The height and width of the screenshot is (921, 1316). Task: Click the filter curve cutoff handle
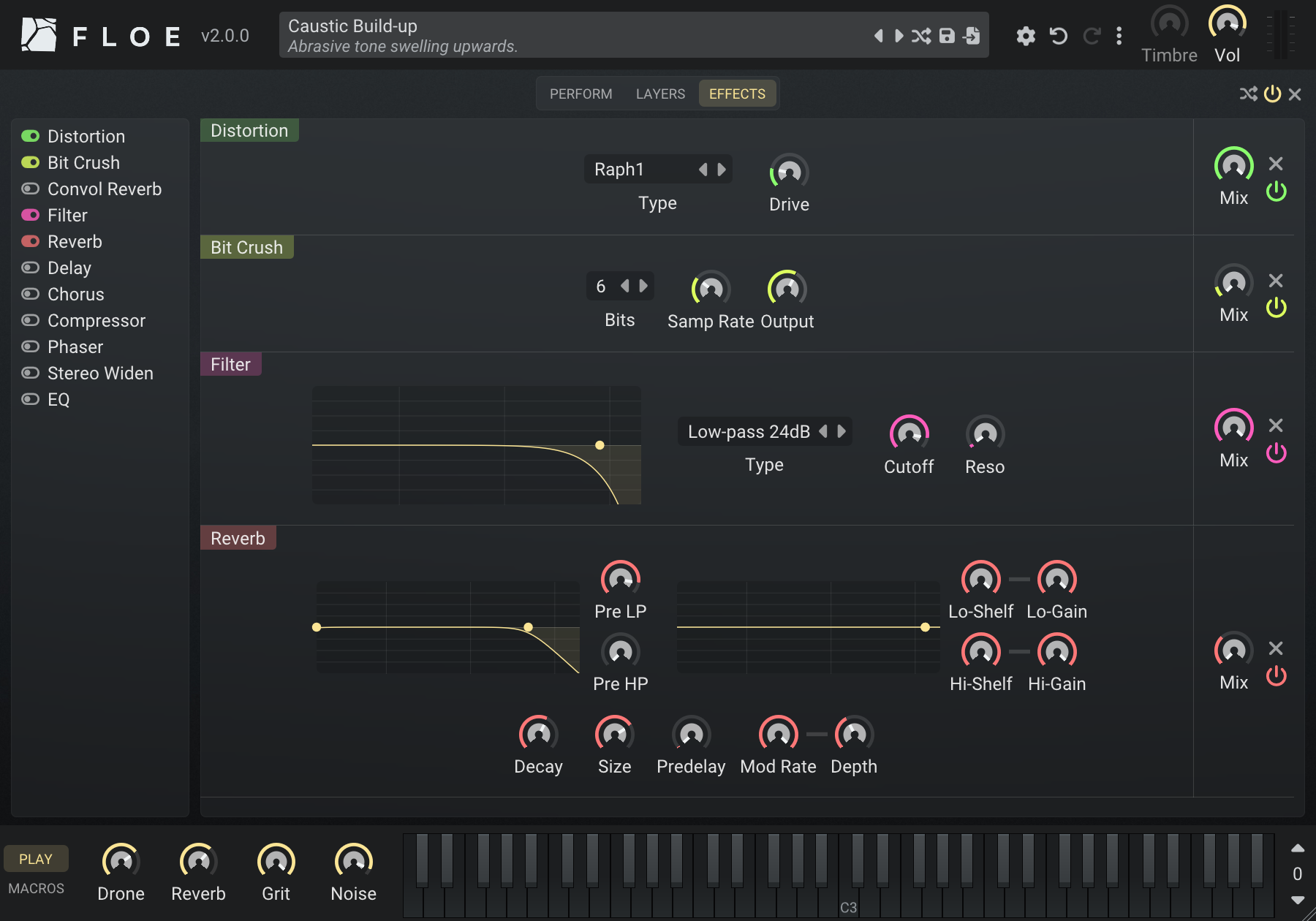(x=600, y=445)
